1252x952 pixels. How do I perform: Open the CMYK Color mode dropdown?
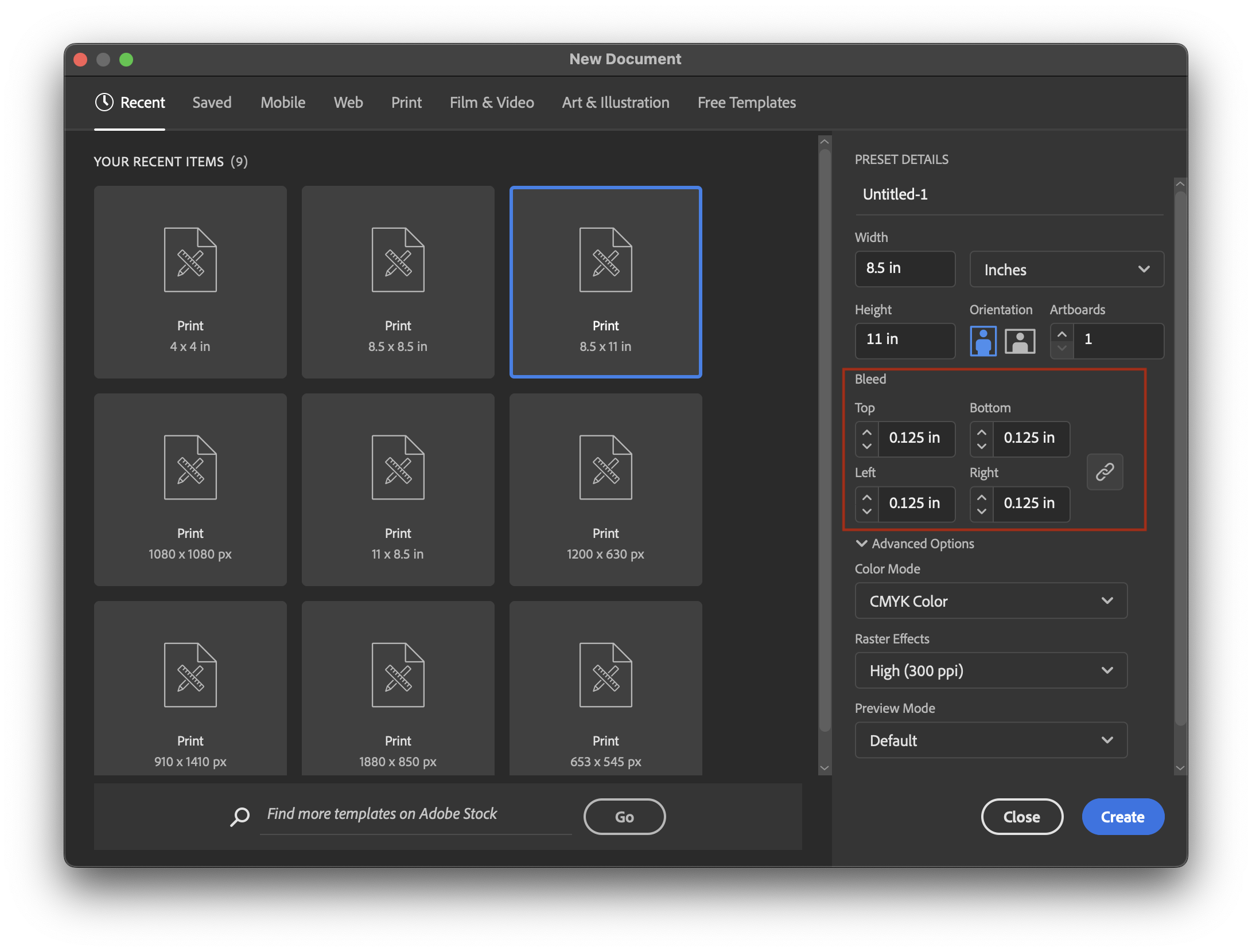point(990,601)
